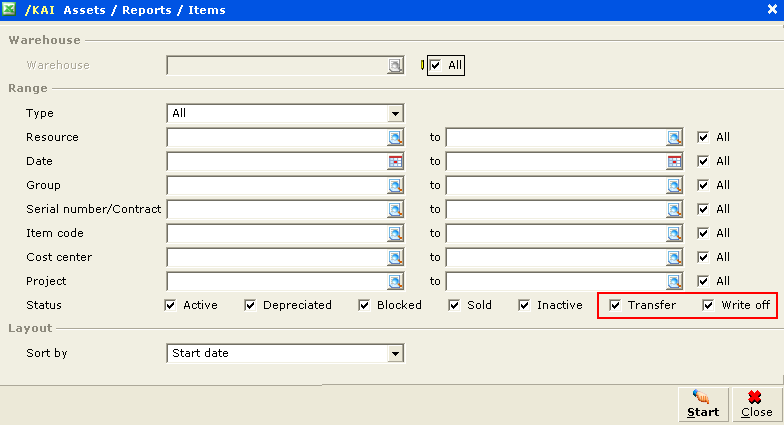Screen dimensions: 784x425
Task: Open Group from-field lookup icon
Action: 395,186
